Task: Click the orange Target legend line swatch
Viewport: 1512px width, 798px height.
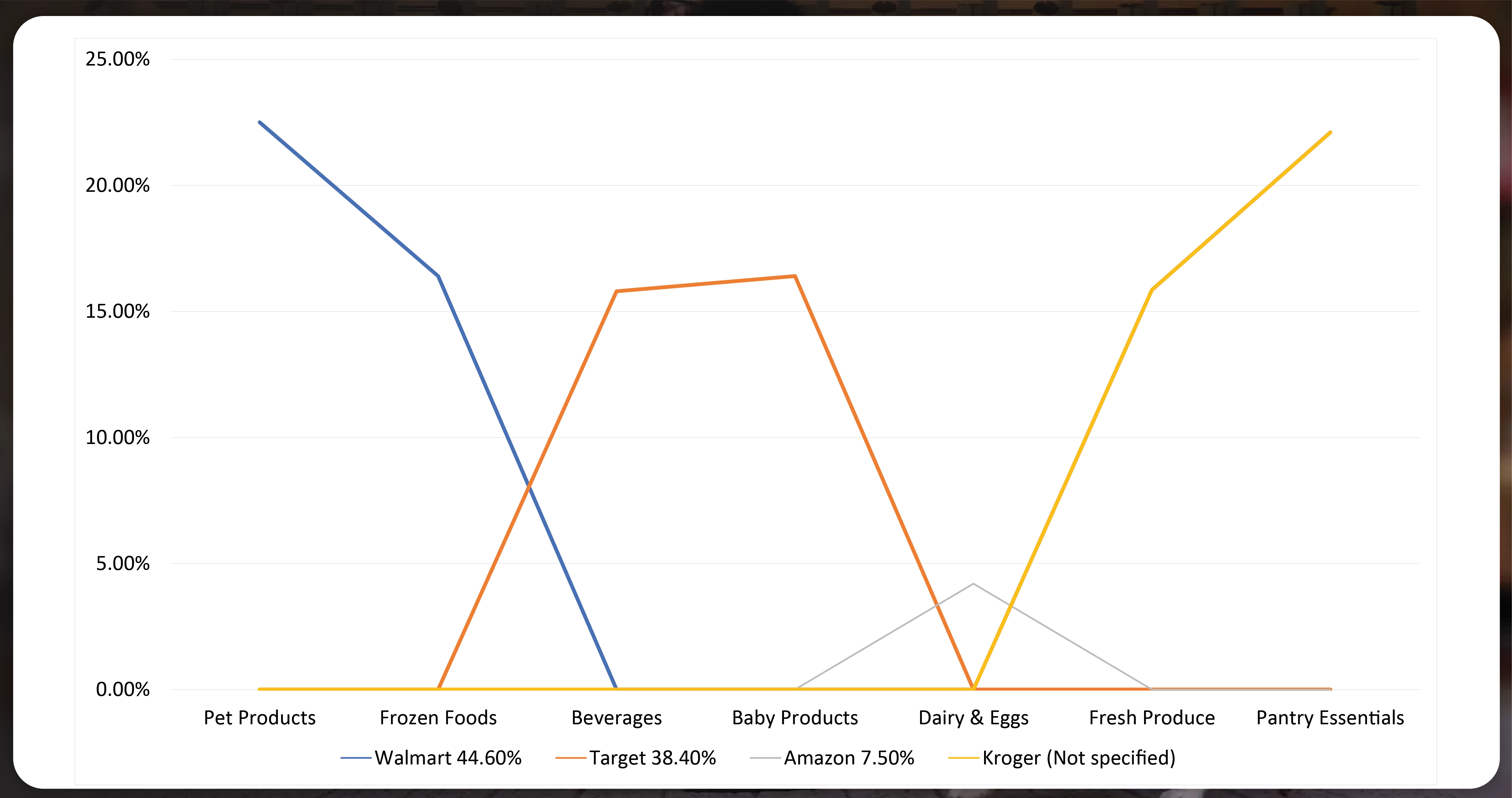Action: (x=571, y=758)
